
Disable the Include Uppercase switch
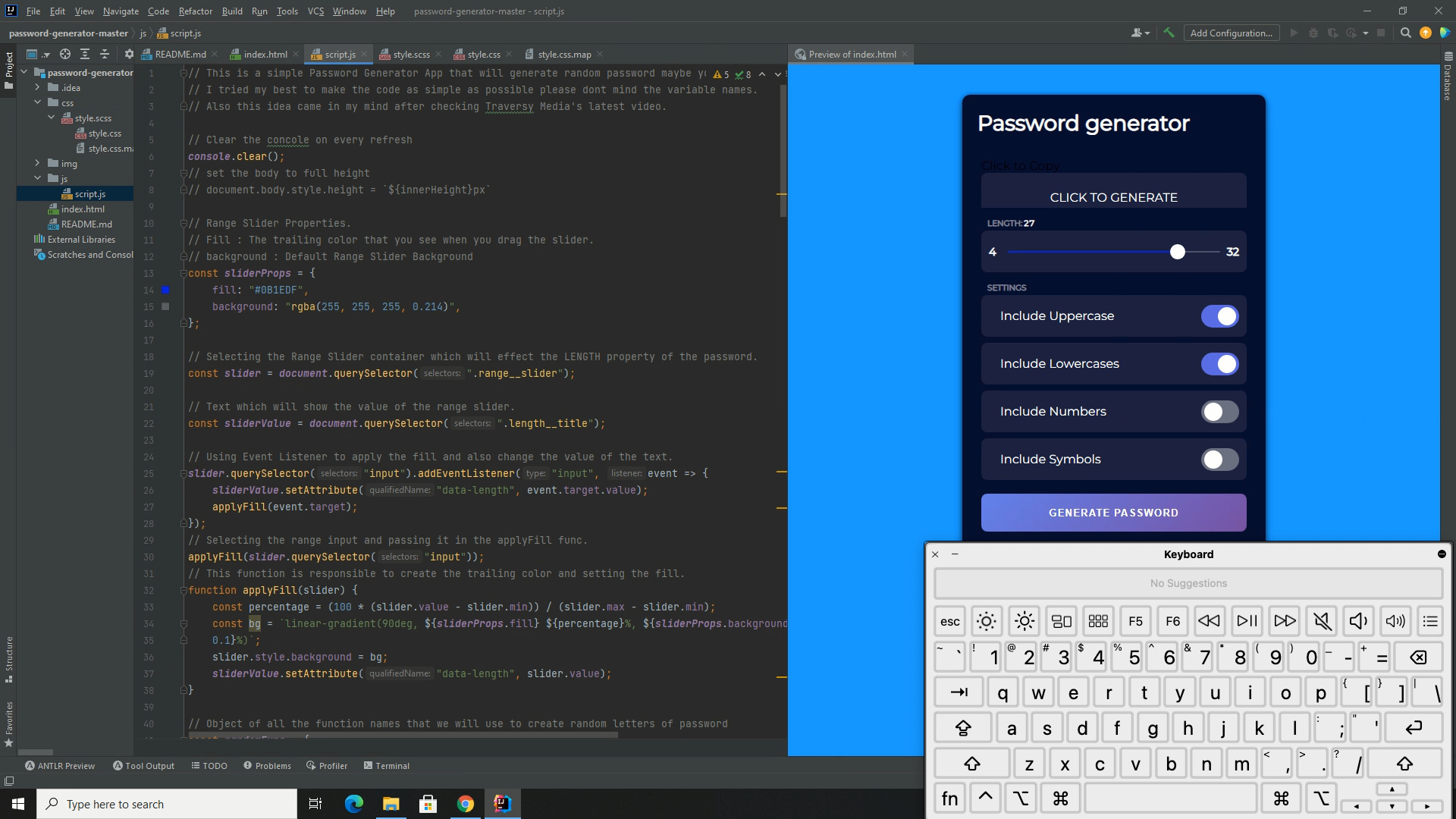coord(1219,316)
